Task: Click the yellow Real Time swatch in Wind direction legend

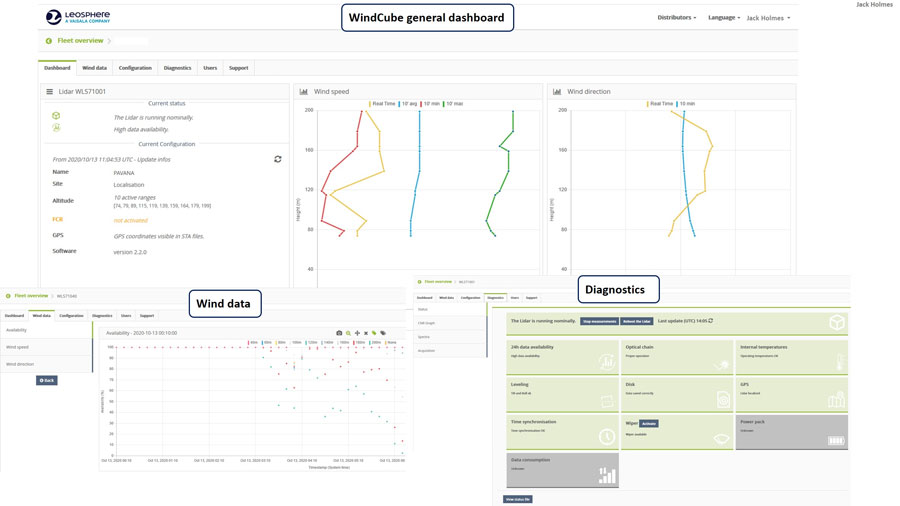Action: 647,104
